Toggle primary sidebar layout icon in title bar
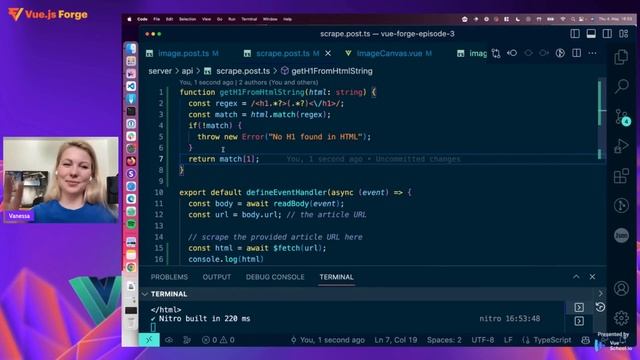Image resolution: width=640 pixels, height=360 pixels. click(x=575, y=34)
